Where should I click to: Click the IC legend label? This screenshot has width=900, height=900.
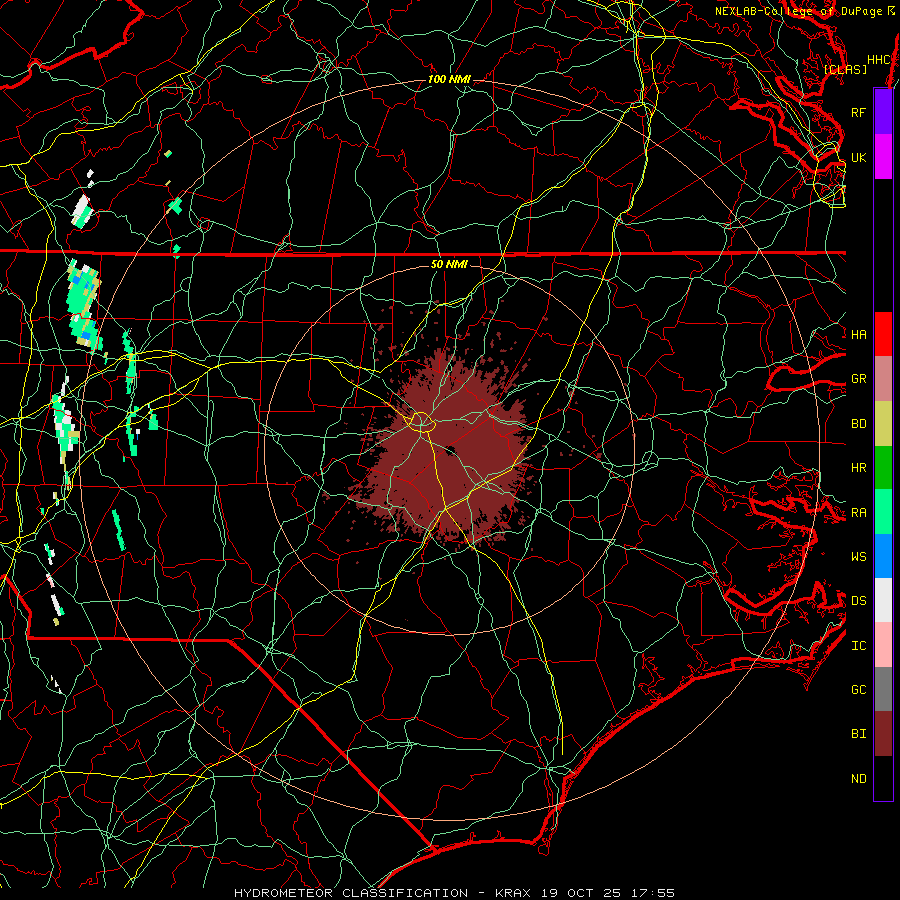[x=859, y=646]
